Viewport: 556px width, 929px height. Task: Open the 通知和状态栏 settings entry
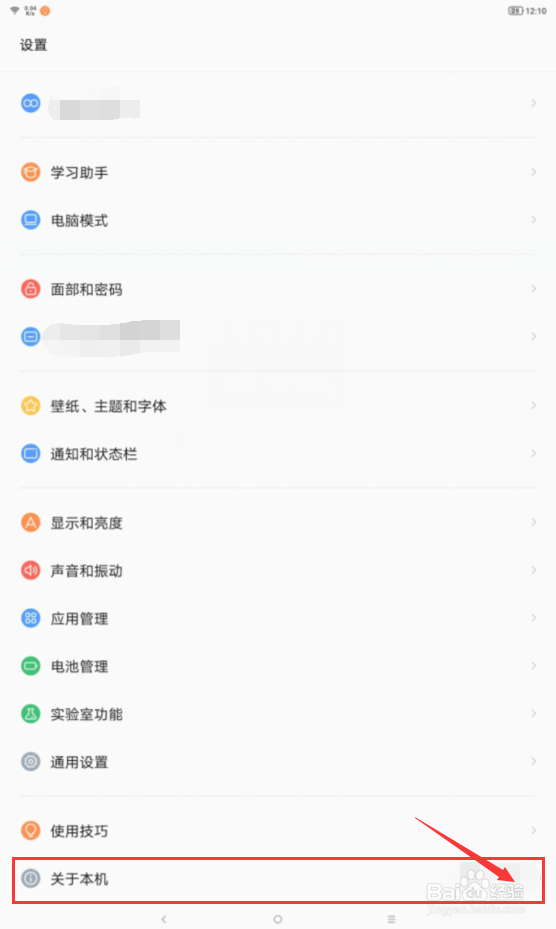[x=278, y=454]
